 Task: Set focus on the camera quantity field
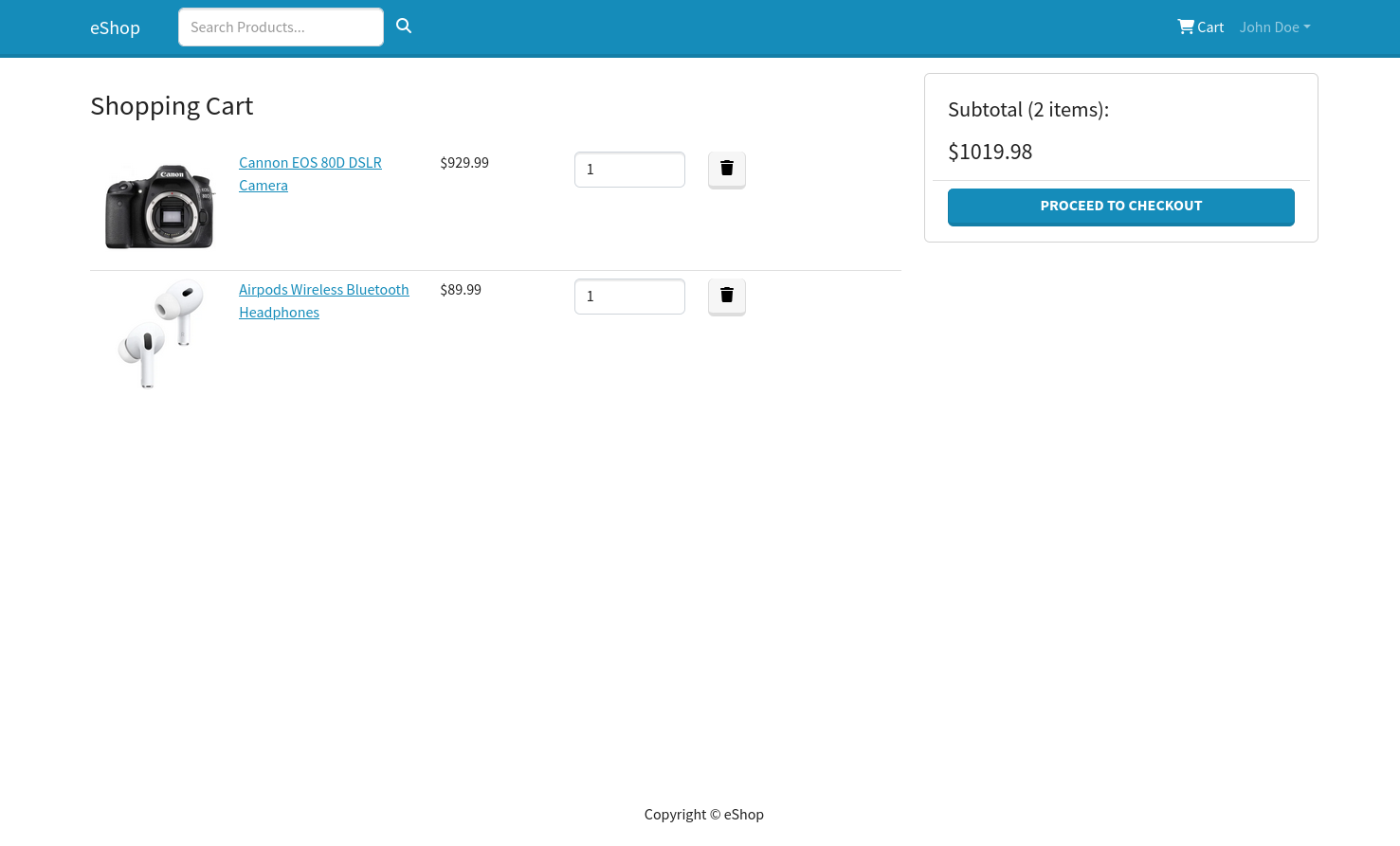[x=629, y=169]
